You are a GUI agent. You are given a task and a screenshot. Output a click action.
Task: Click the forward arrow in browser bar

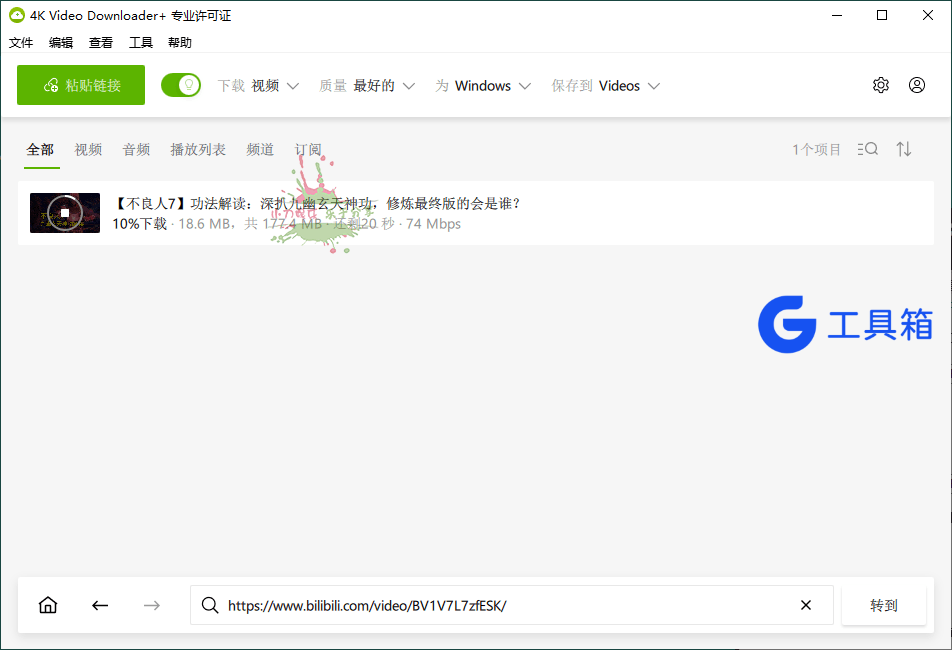152,605
